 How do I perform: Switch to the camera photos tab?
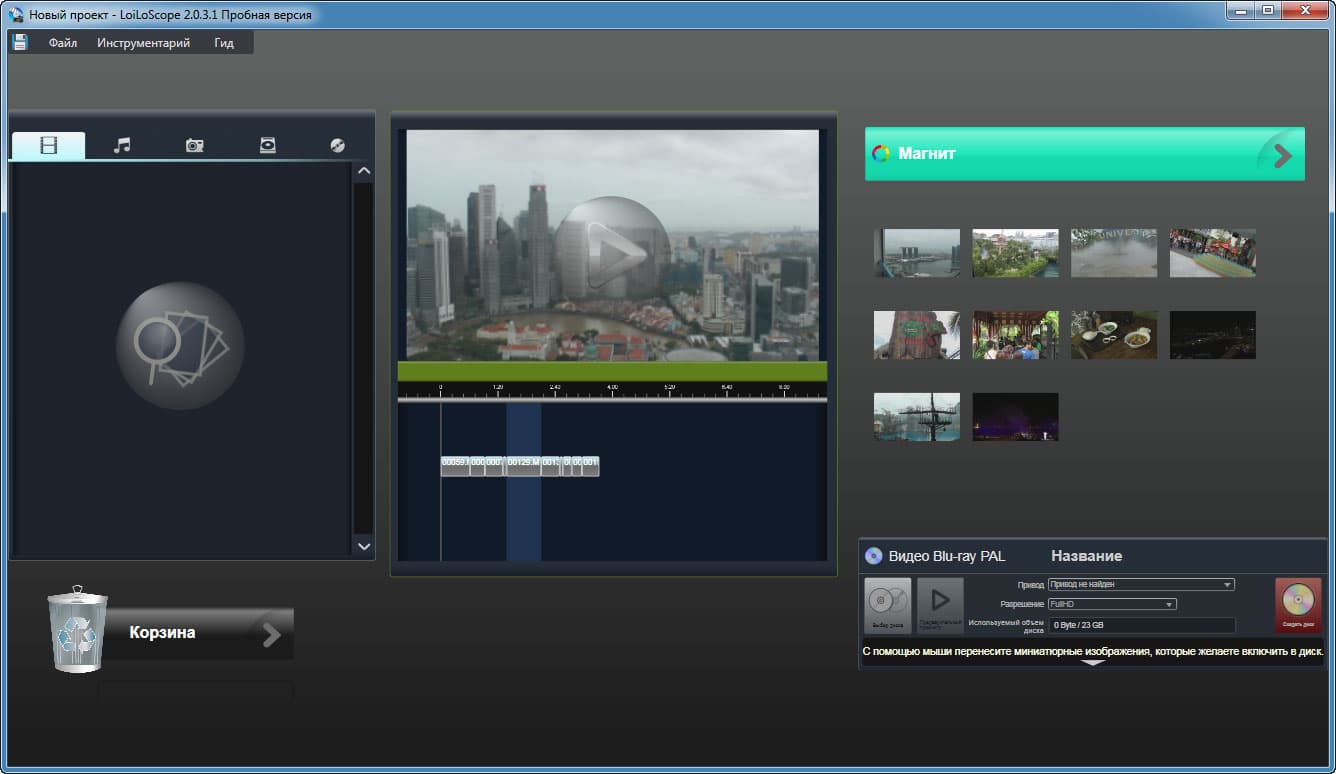[x=195, y=145]
